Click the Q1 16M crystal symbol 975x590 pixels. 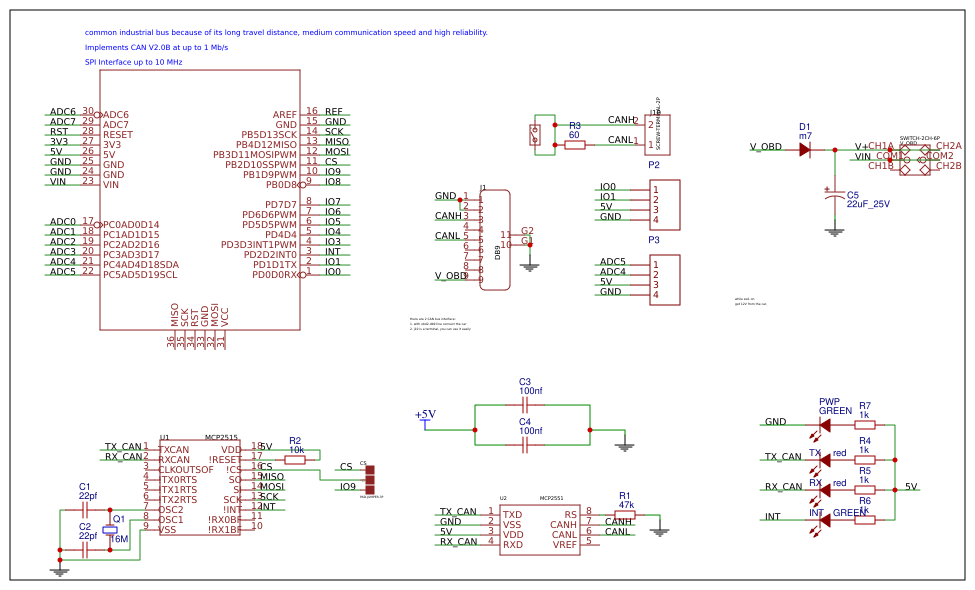tap(110, 530)
